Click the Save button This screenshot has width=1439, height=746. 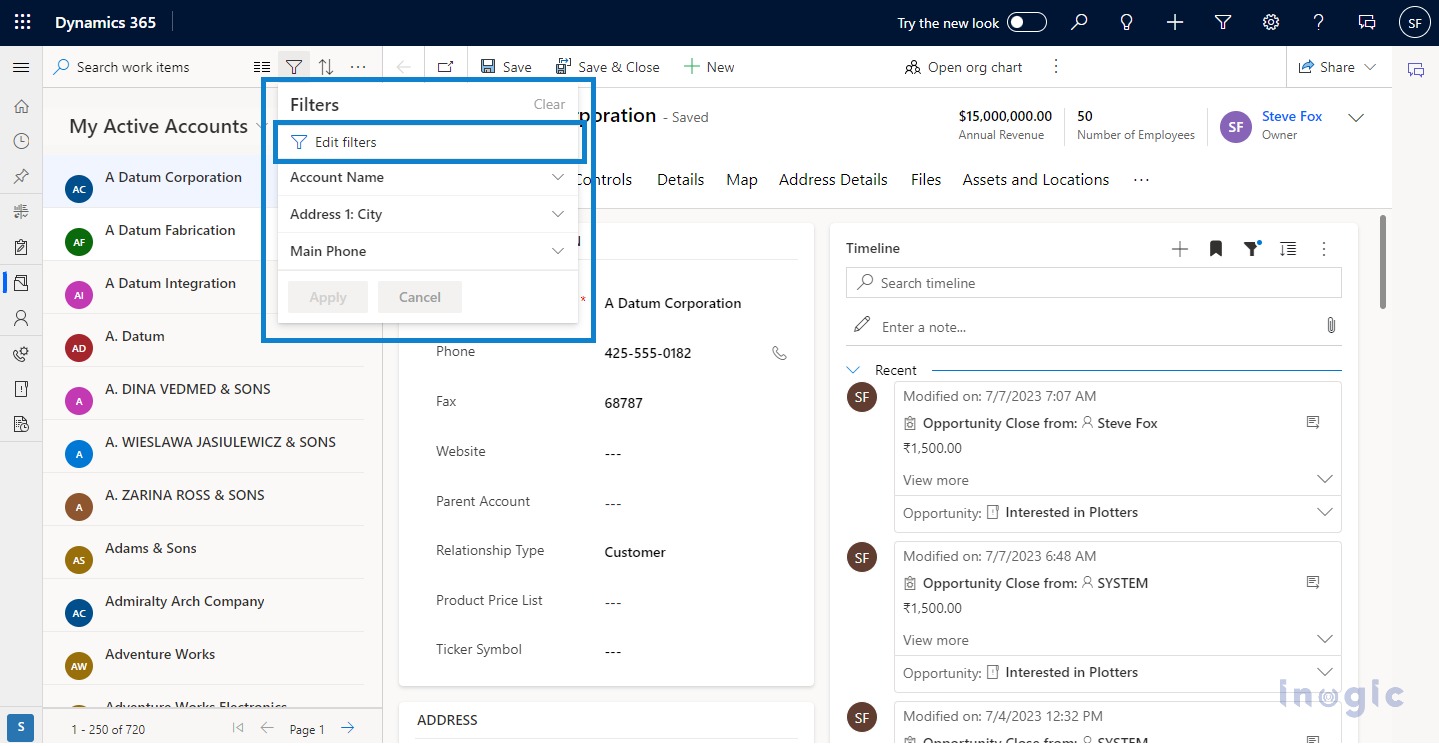[x=506, y=67]
